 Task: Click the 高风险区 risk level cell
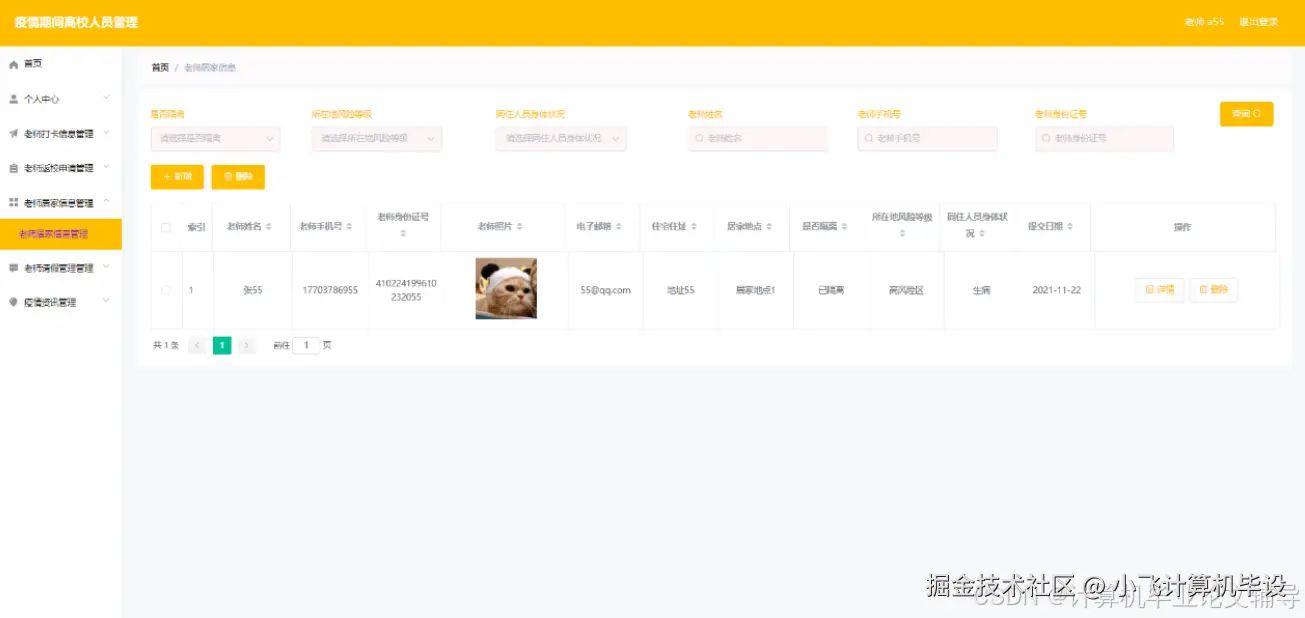(906, 290)
